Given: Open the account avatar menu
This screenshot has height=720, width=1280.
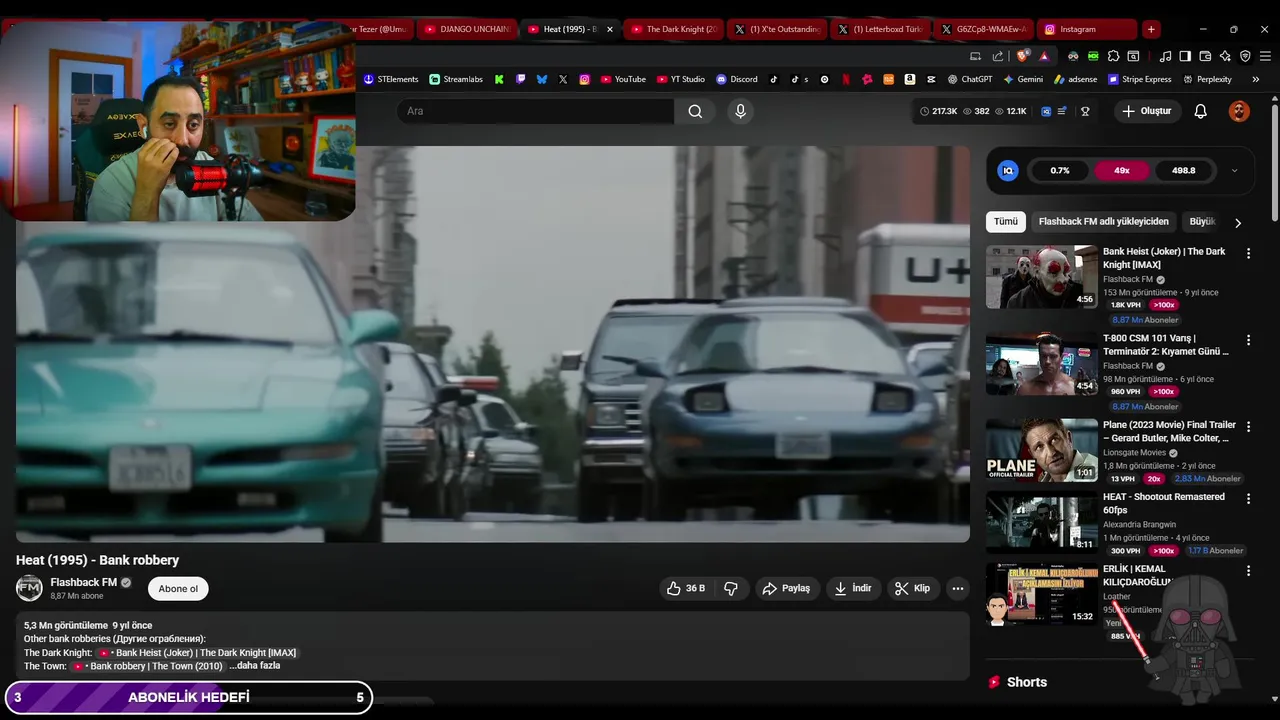Looking at the screenshot, I should click(1239, 111).
